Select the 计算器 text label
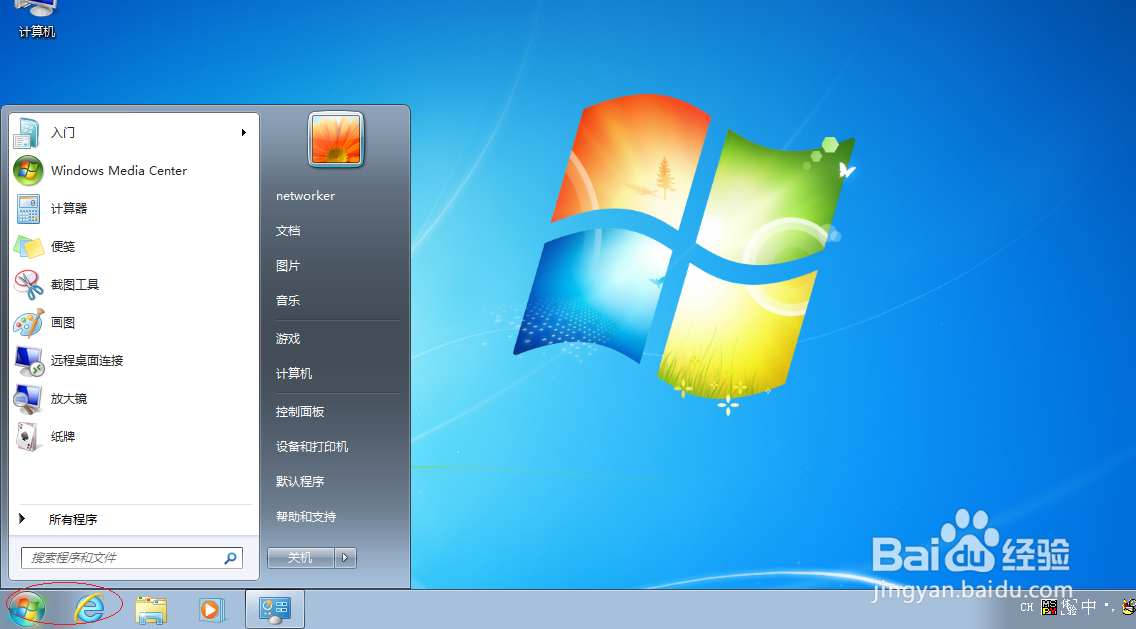The height and width of the screenshot is (629, 1136). point(69,209)
